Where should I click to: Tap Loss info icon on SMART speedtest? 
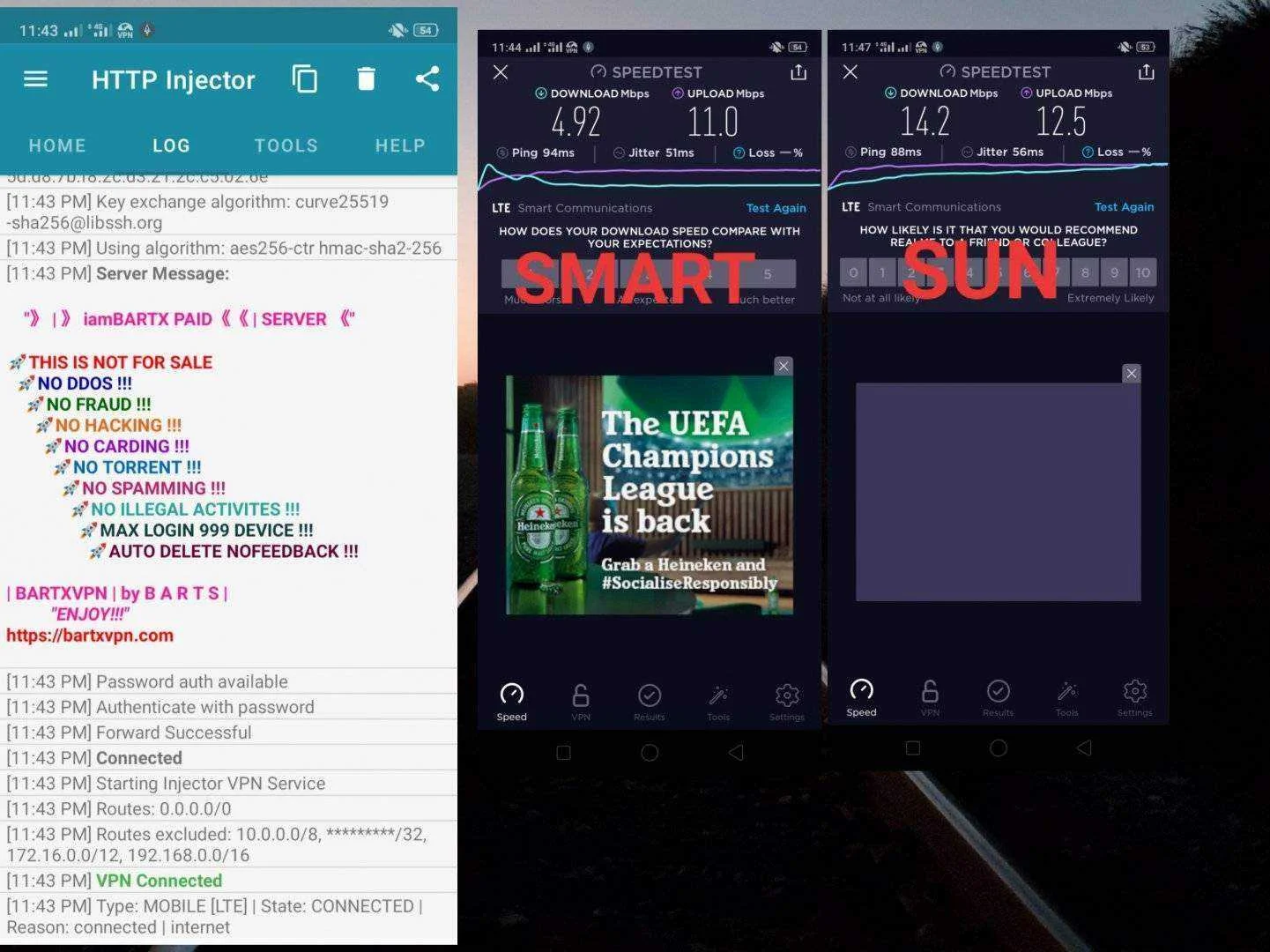coord(739,152)
